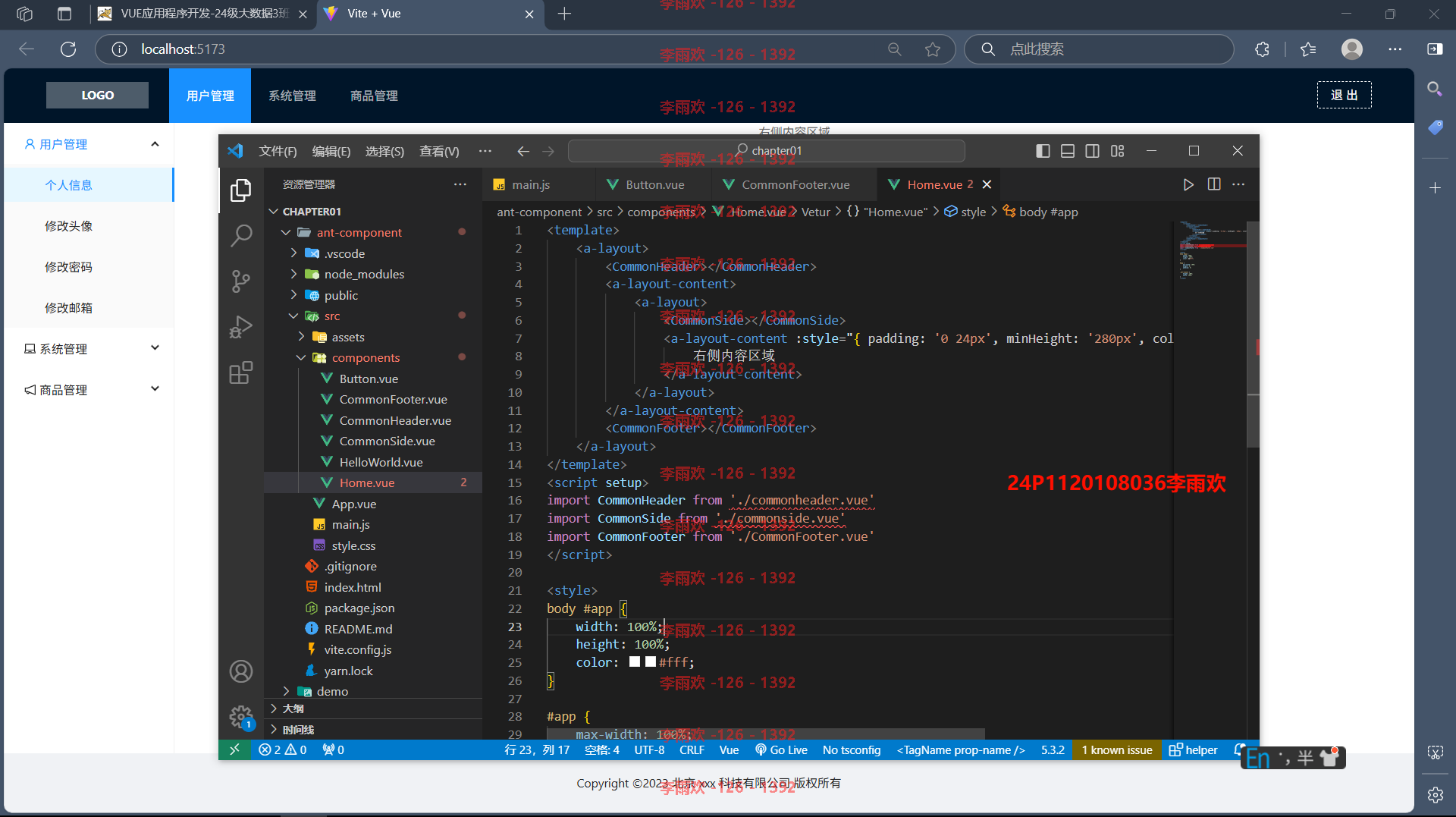Open Manage gear in VS Code activity bar
Screen dimensions: 1456x817
[240, 716]
